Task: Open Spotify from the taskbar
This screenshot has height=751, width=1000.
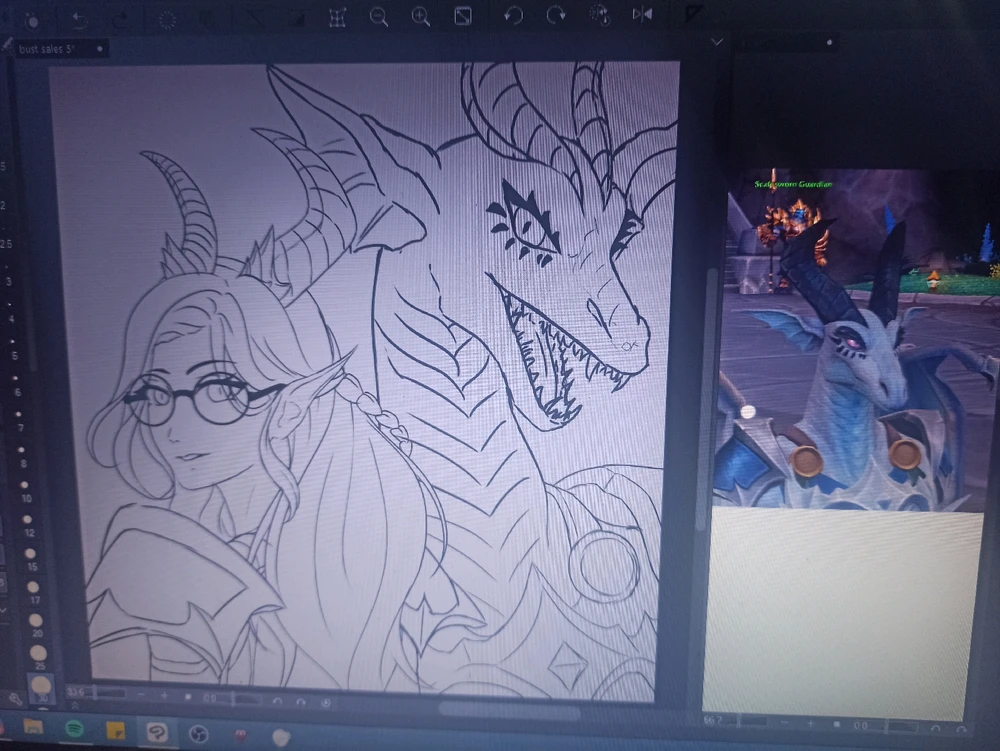Action: (75, 728)
